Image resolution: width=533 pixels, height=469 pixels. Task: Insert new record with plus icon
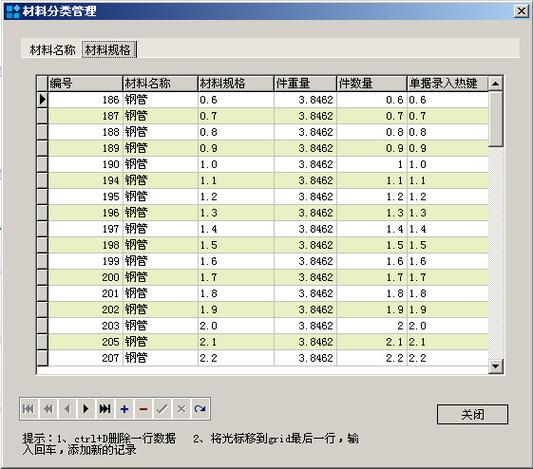tap(124, 409)
